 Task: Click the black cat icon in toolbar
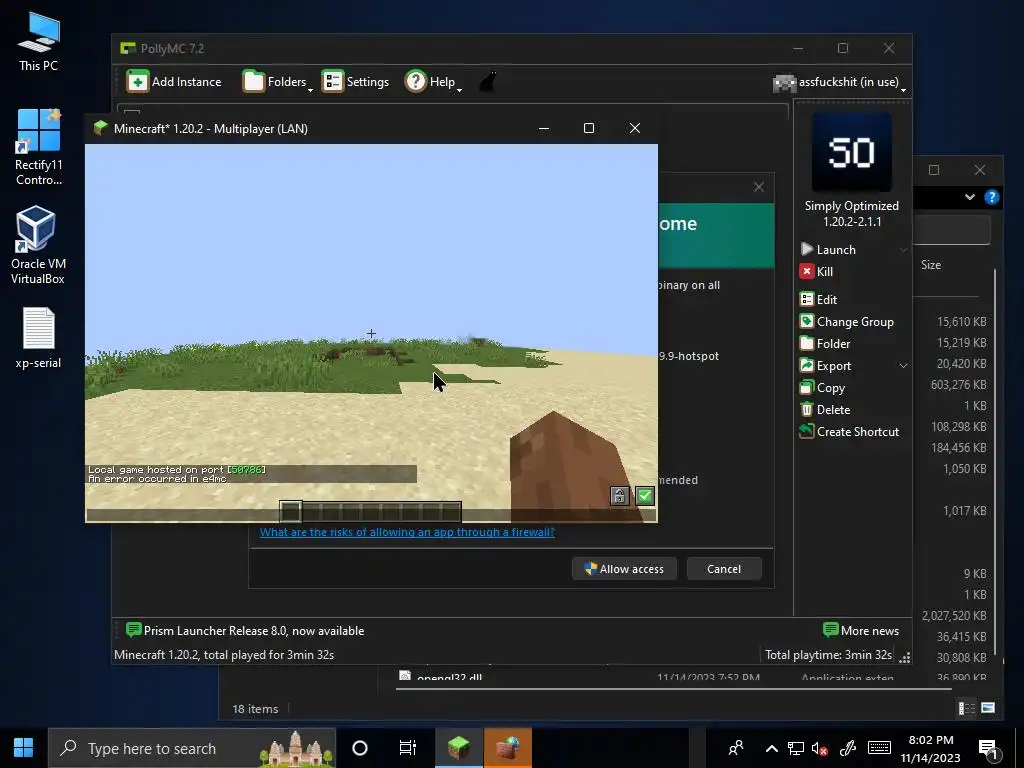[x=488, y=82]
